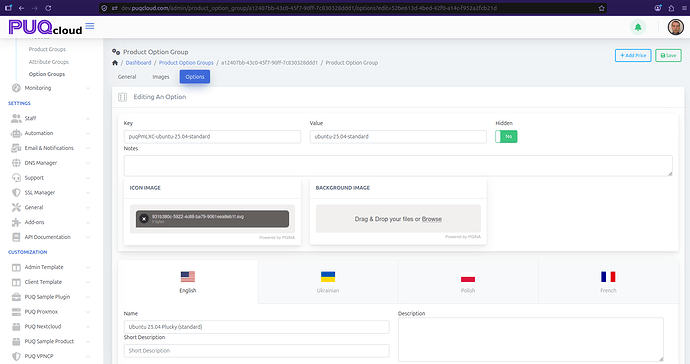Click Browse in background image dropzone
The height and width of the screenshot is (364, 690).
pos(432,219)
